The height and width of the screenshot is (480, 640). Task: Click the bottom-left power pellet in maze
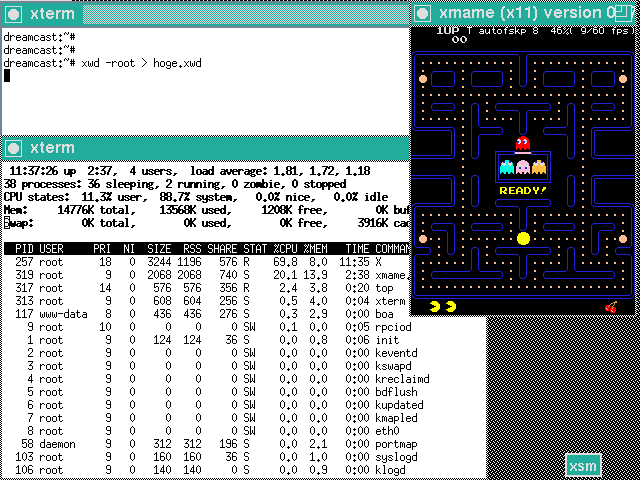click(x=423, y=238)
